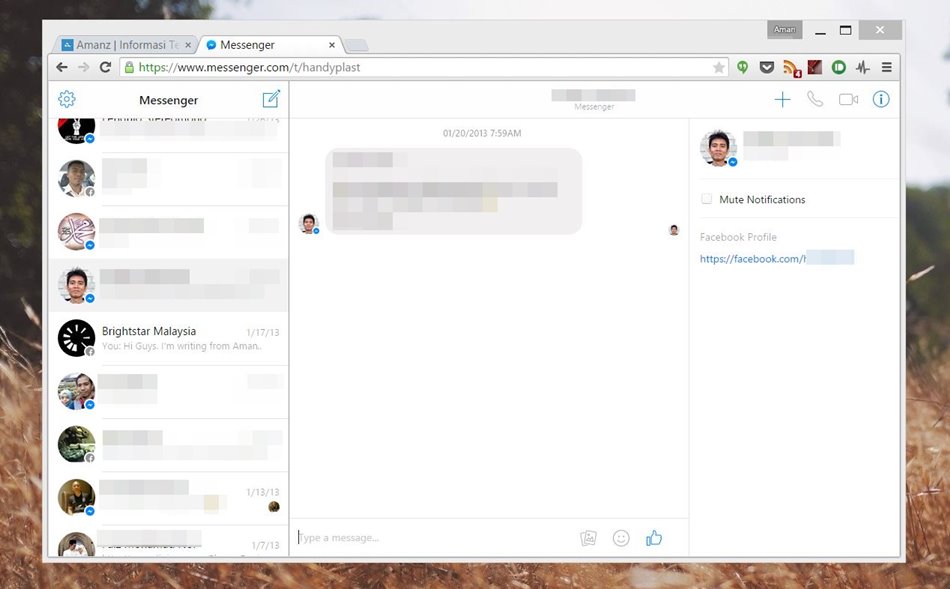This screenshot has height=589, width=950.
Task: Click the Facebook Profile label
Action: [x=738, y=237]
